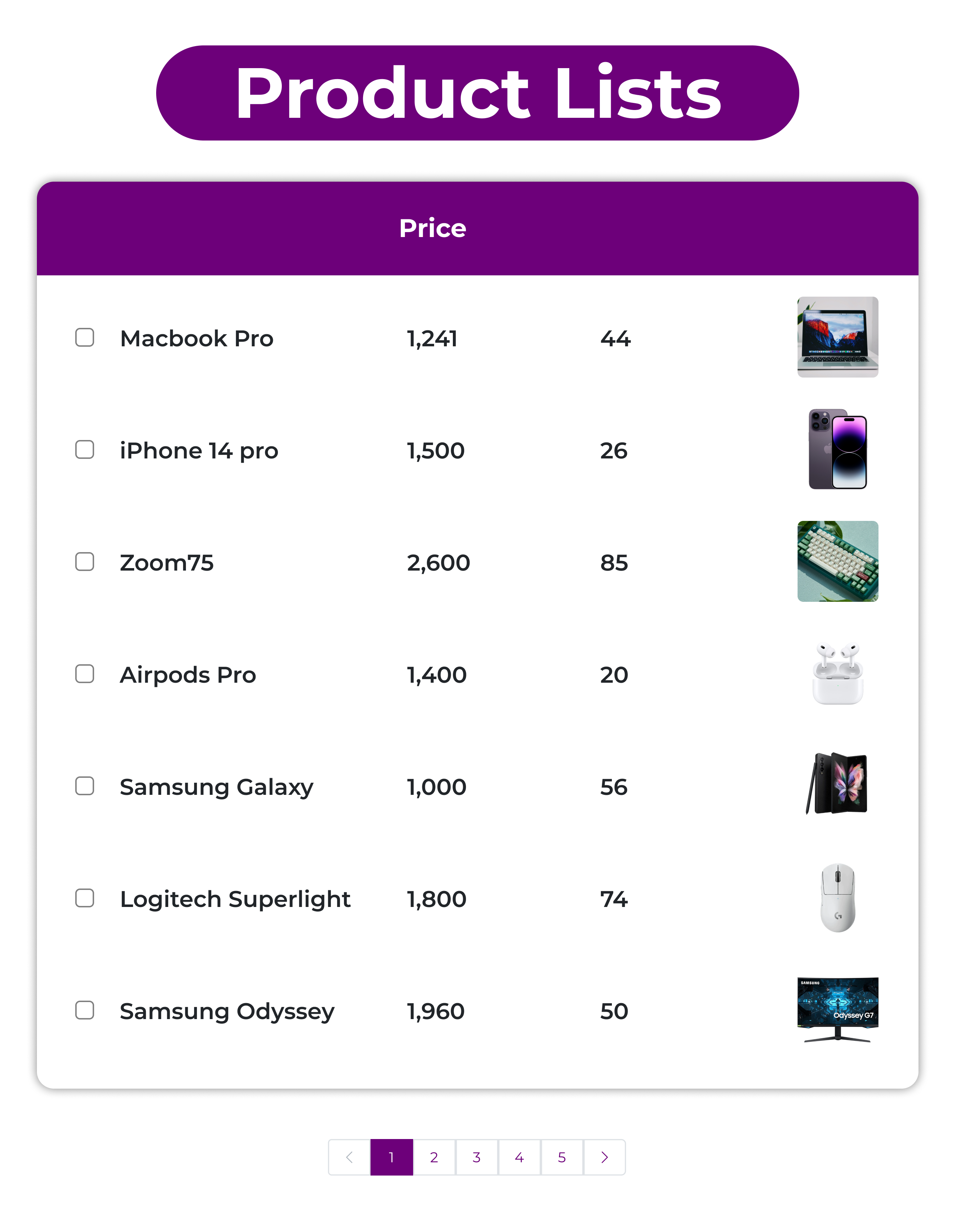The height and width of the screenshot is (1232, 954).
Task: Click the Price column header
Action: [433, 229]
